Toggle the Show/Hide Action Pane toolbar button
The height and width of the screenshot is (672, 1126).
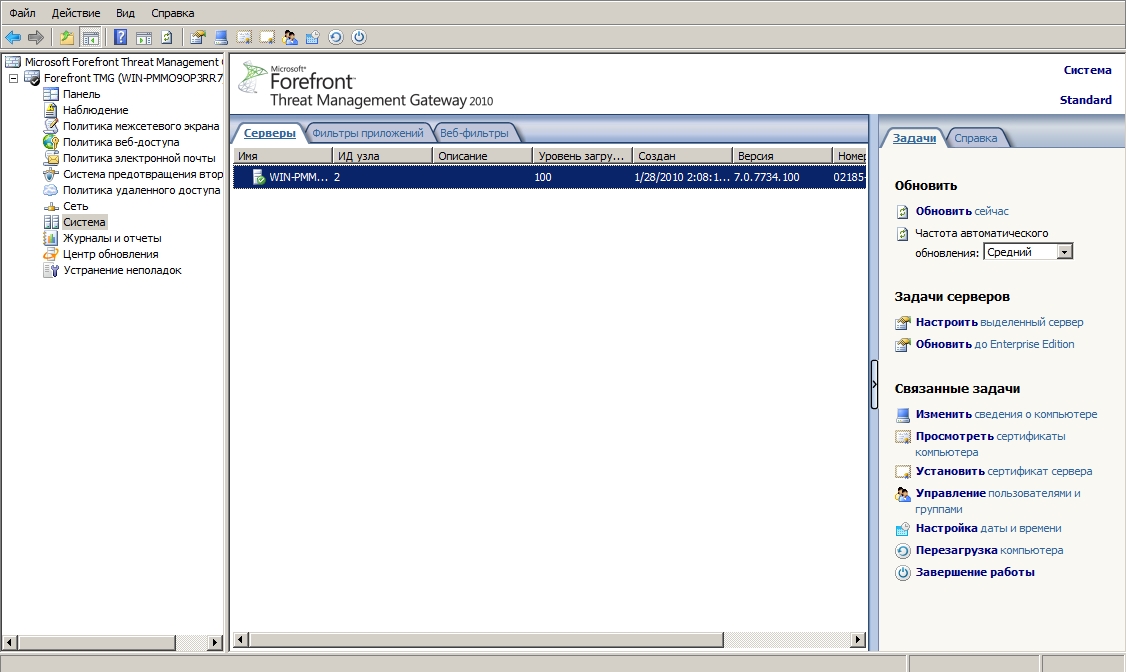pyautogui.click(x=144, y=37)
